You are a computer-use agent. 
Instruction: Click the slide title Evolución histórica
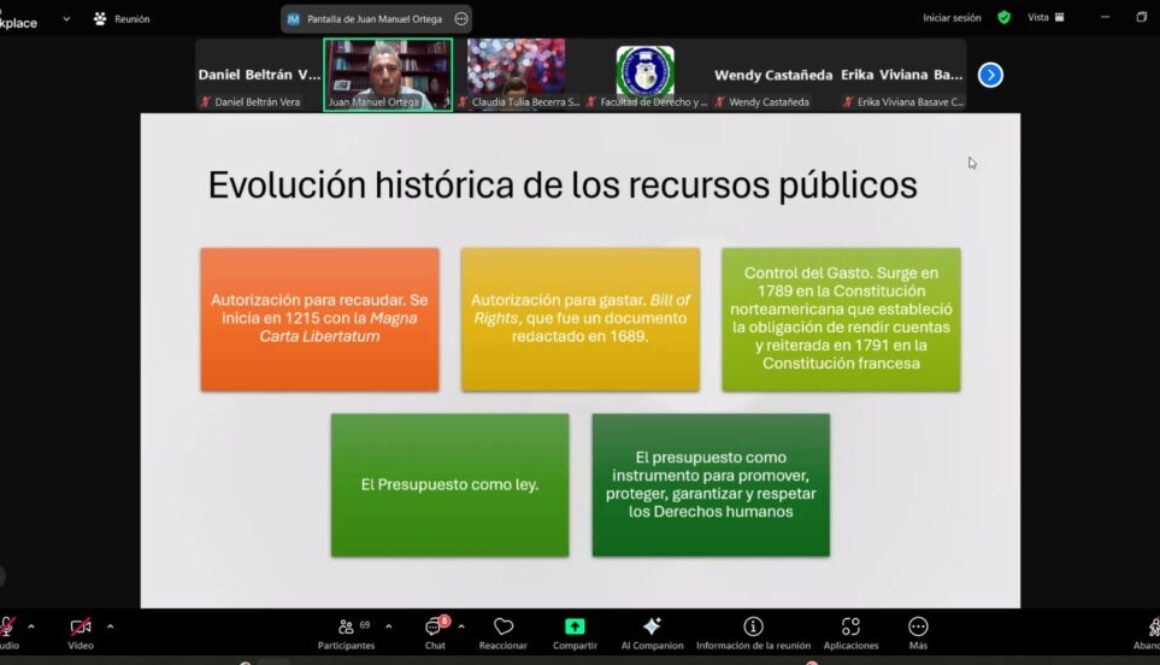pyautogui.click(x=562, y=185)
